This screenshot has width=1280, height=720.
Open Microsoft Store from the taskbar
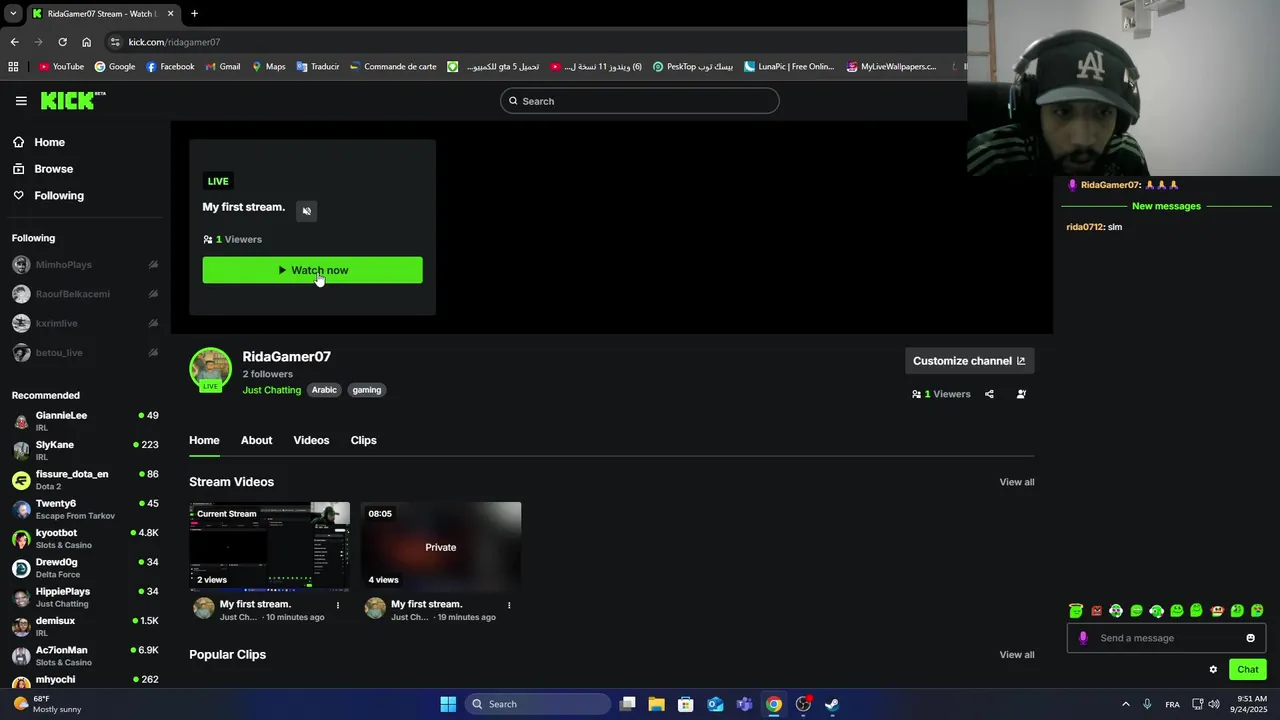pos(685,704)
